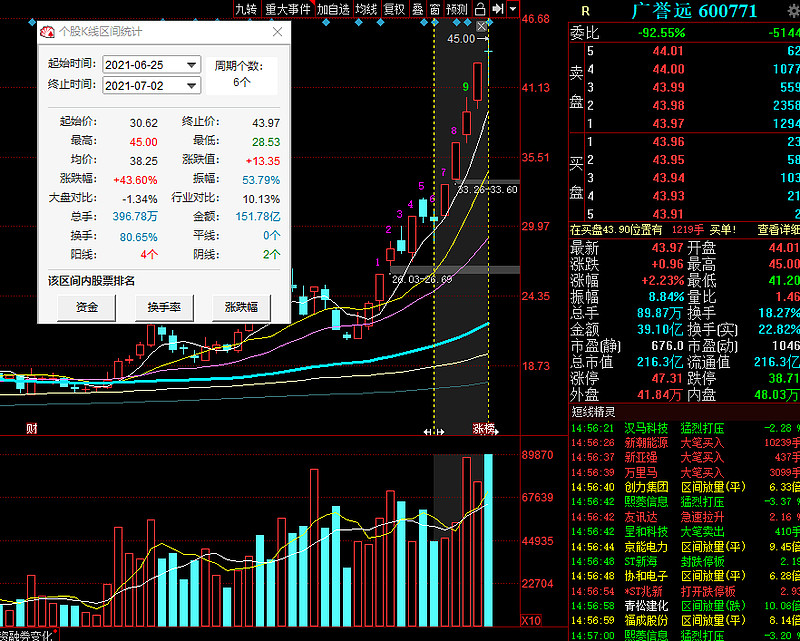Viewport: 800px width, 641px height.
Task: Click the 33.26-33.60 gap label
Action: [x=487, y=190]
